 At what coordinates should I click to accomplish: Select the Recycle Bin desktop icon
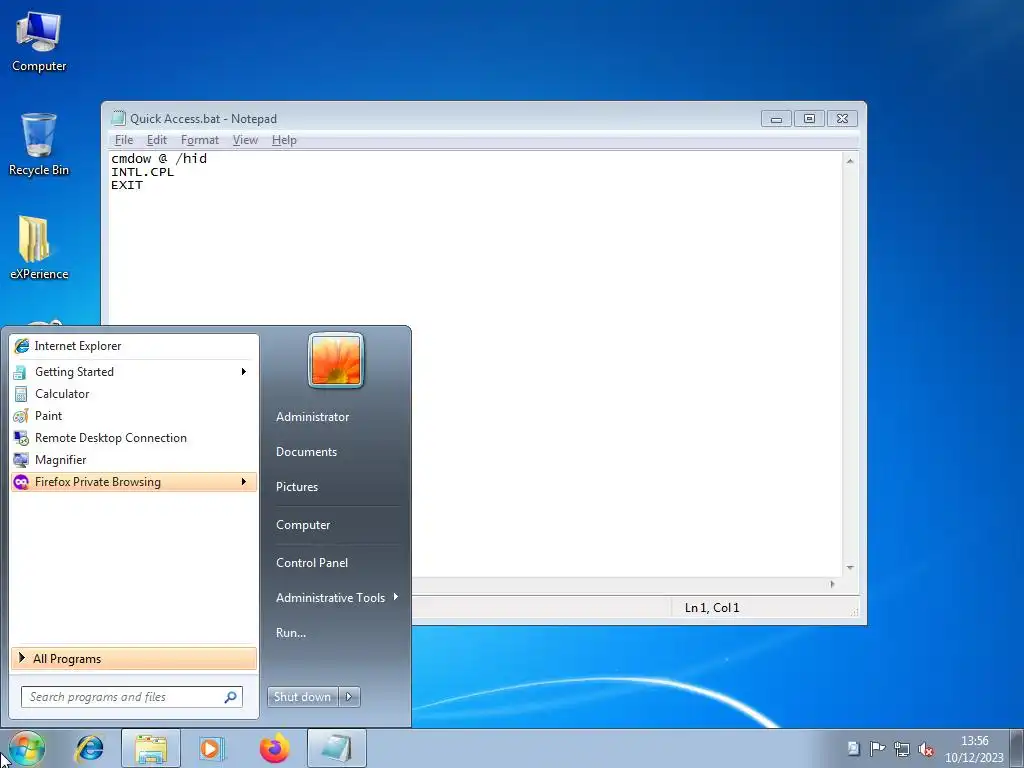point(39,145)
